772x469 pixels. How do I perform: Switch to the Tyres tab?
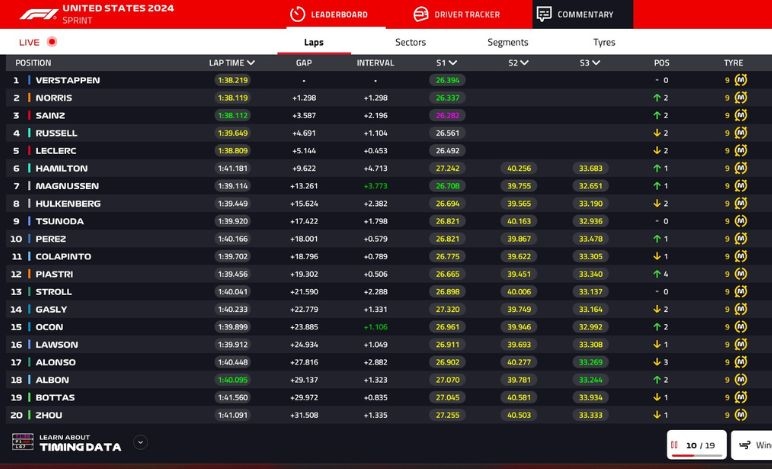[x=604, y=42]
